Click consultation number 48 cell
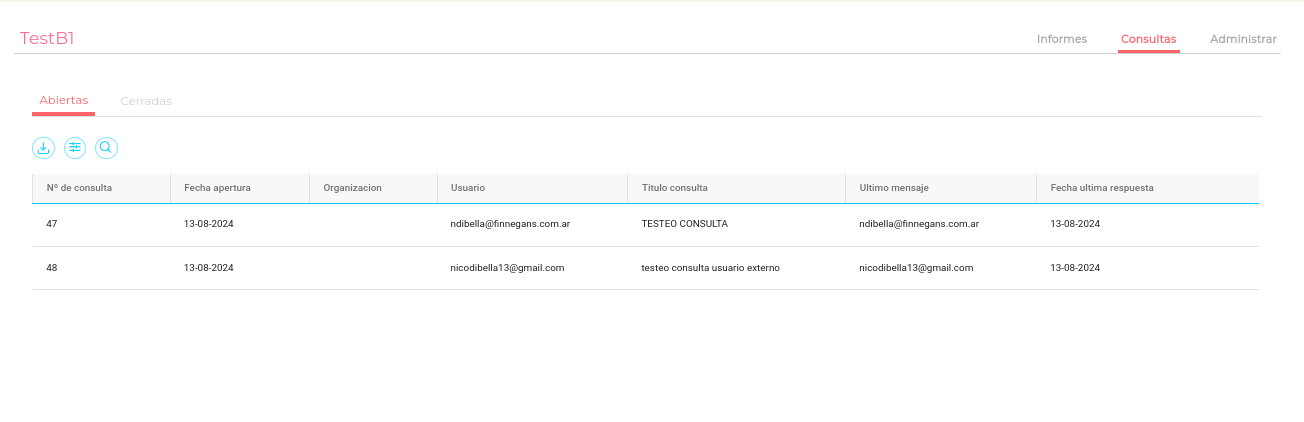Image resolution: width=1304 pixels, height=422 pixels. (52, 268)
